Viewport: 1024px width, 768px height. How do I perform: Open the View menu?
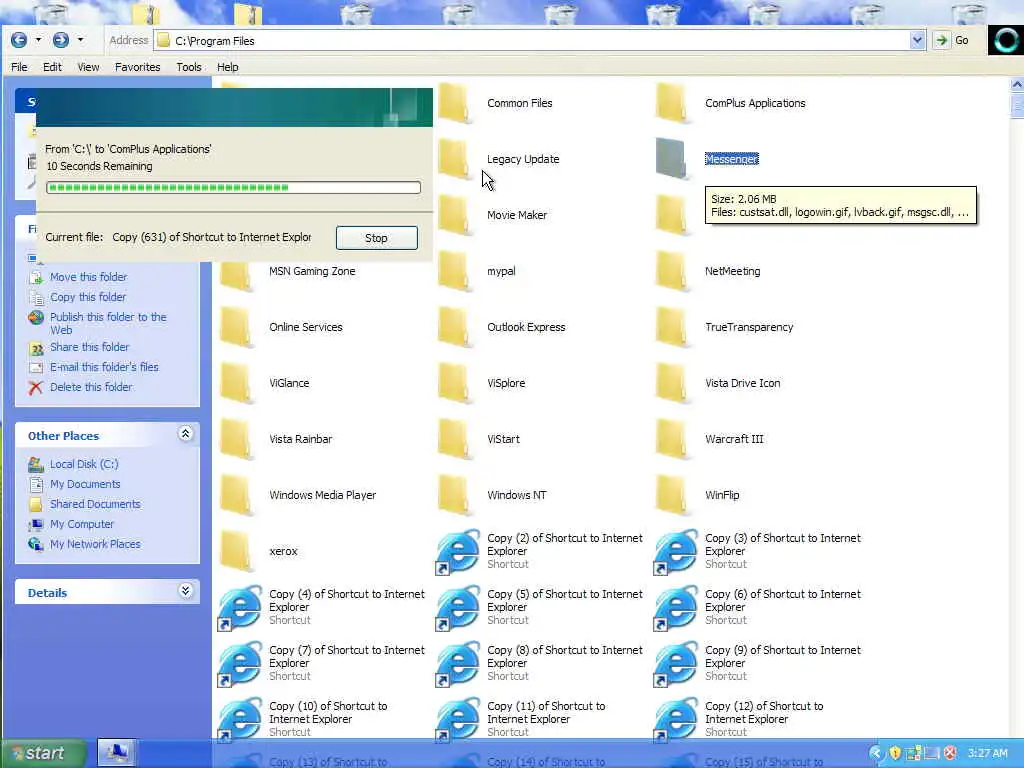(88, 67)
